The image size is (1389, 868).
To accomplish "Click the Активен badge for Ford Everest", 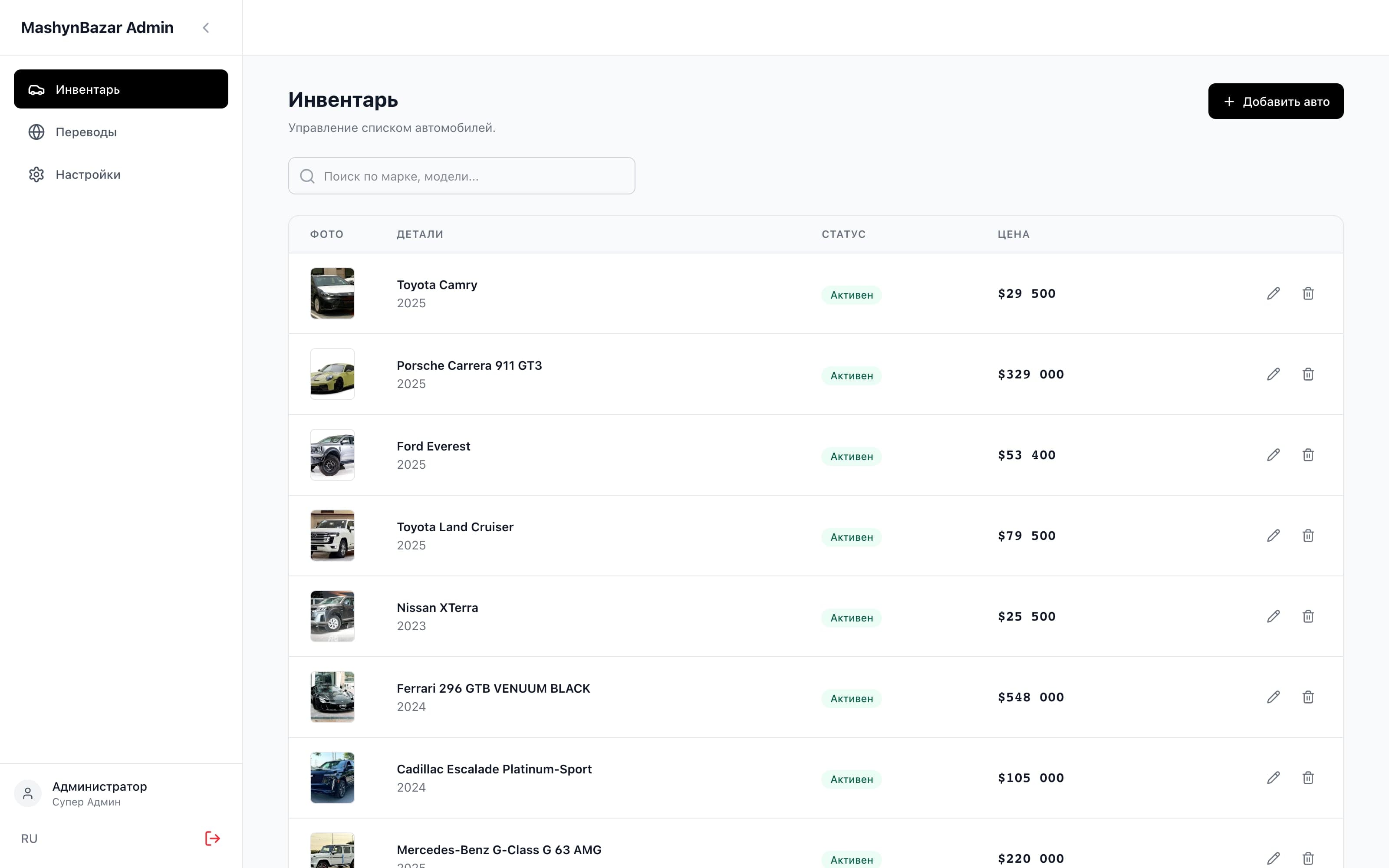I will pos(851,456).
